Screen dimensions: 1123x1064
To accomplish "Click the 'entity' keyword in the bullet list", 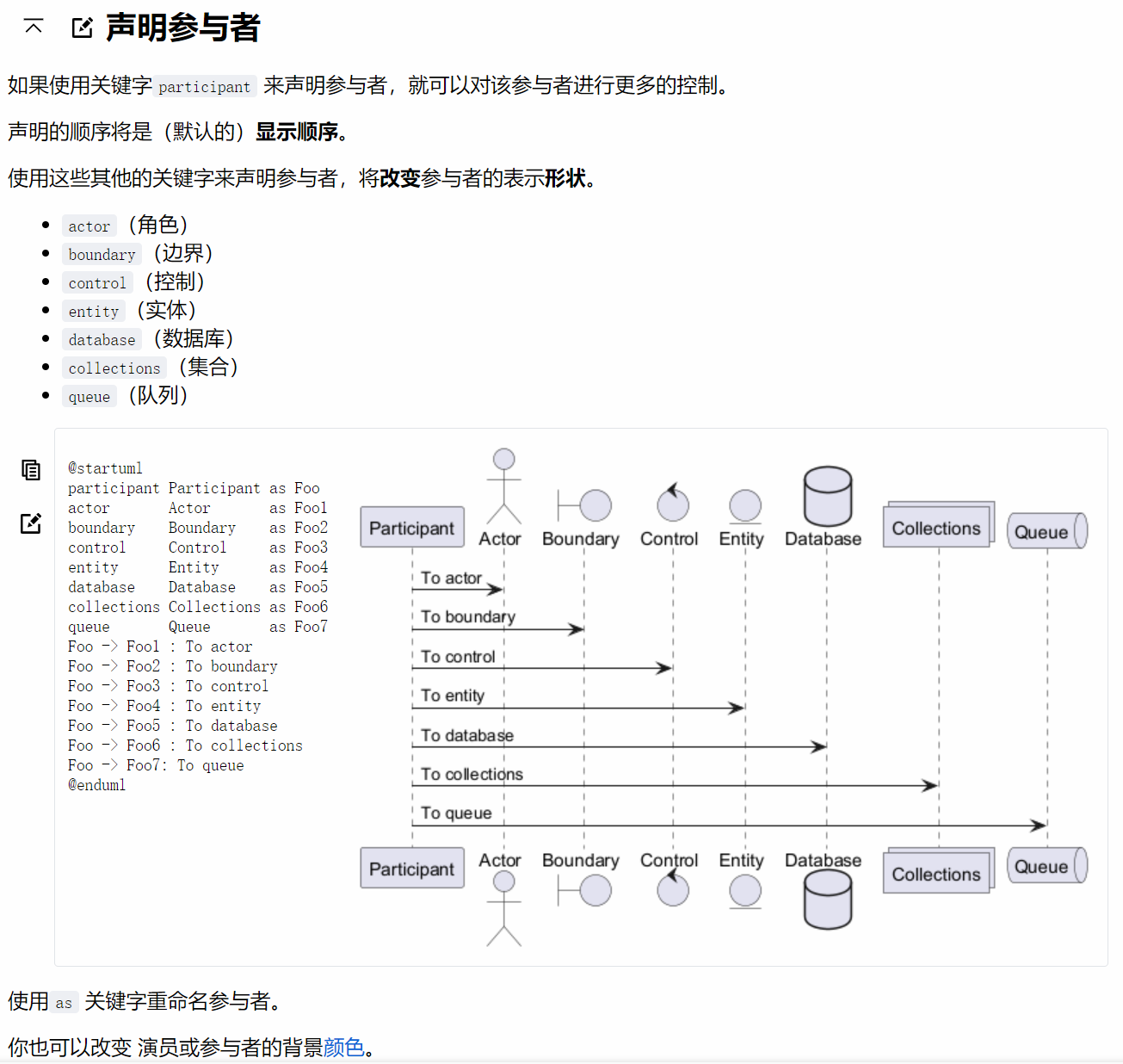I will (94, 311).
